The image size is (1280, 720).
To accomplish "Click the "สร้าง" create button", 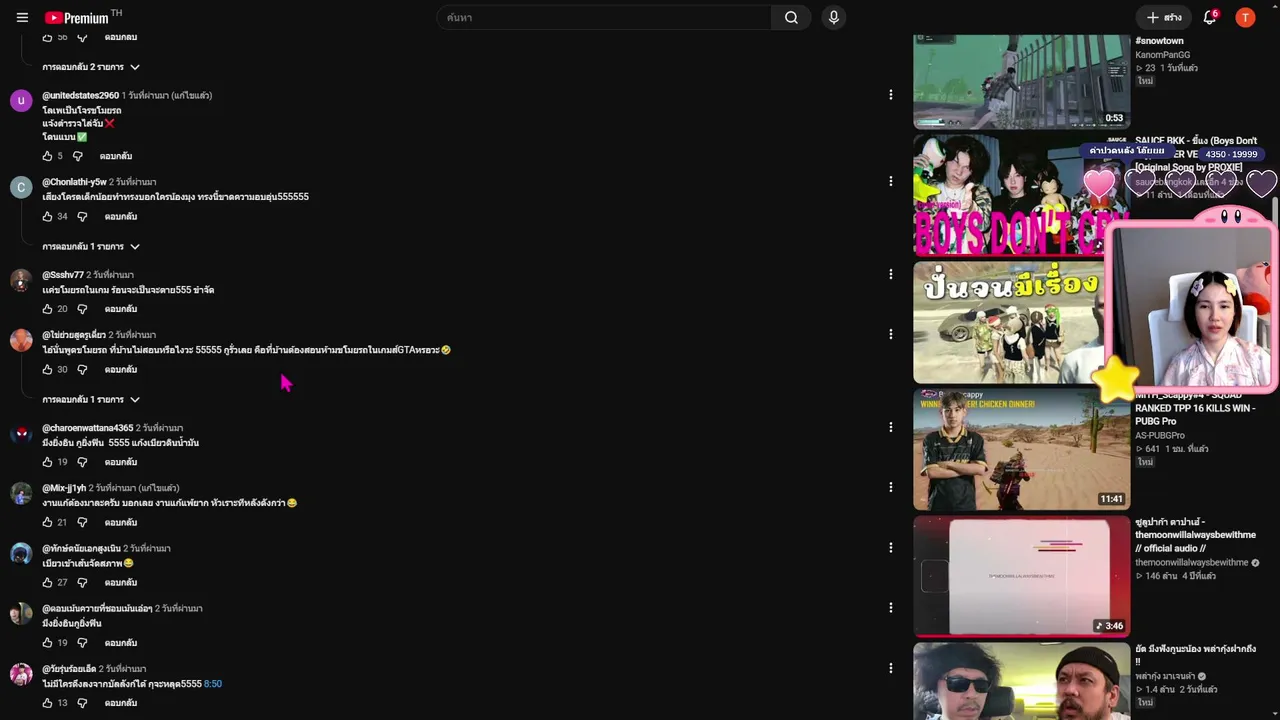I will (1163, 18).
